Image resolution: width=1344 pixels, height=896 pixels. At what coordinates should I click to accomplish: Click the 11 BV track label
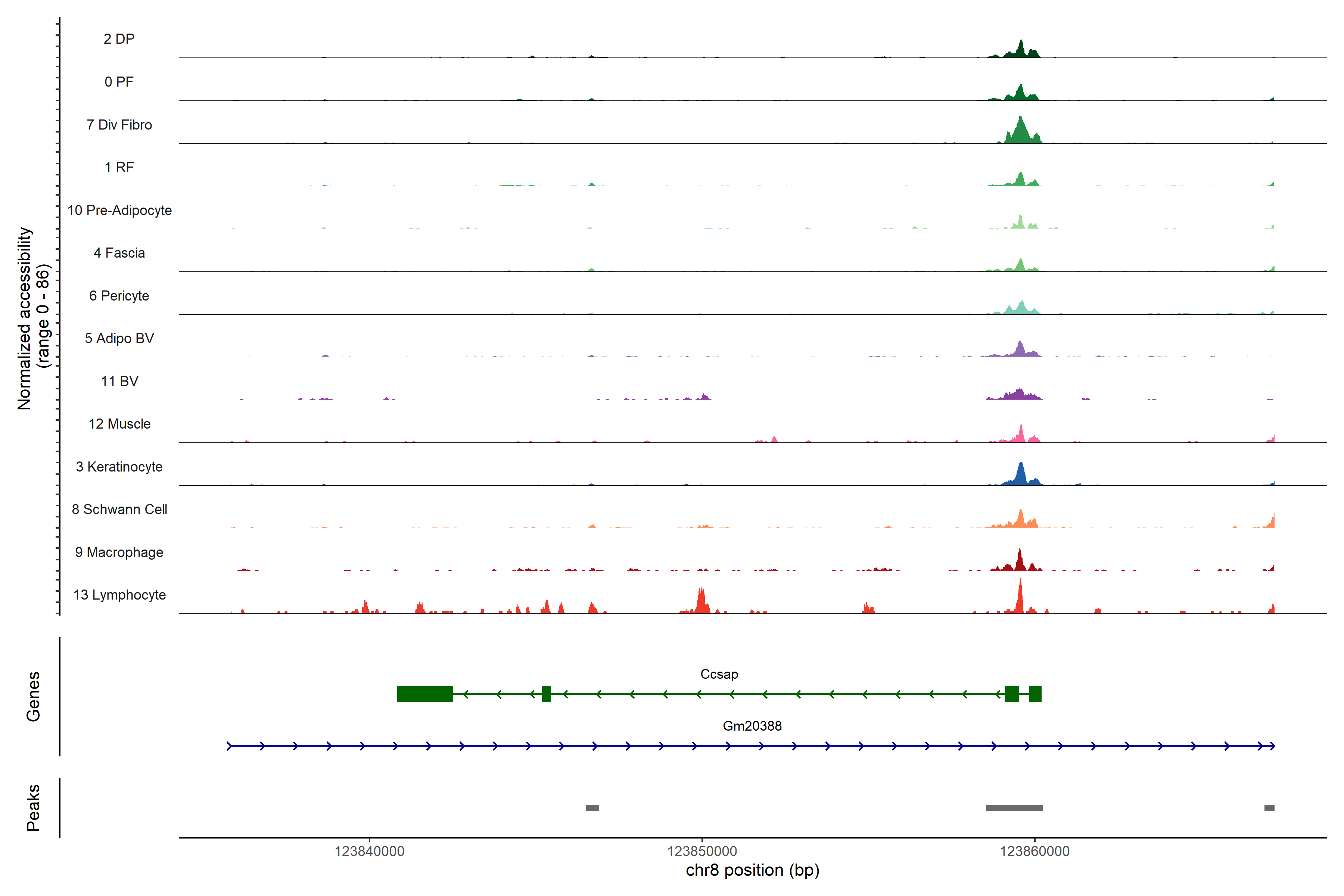click(x=119, y=381)
